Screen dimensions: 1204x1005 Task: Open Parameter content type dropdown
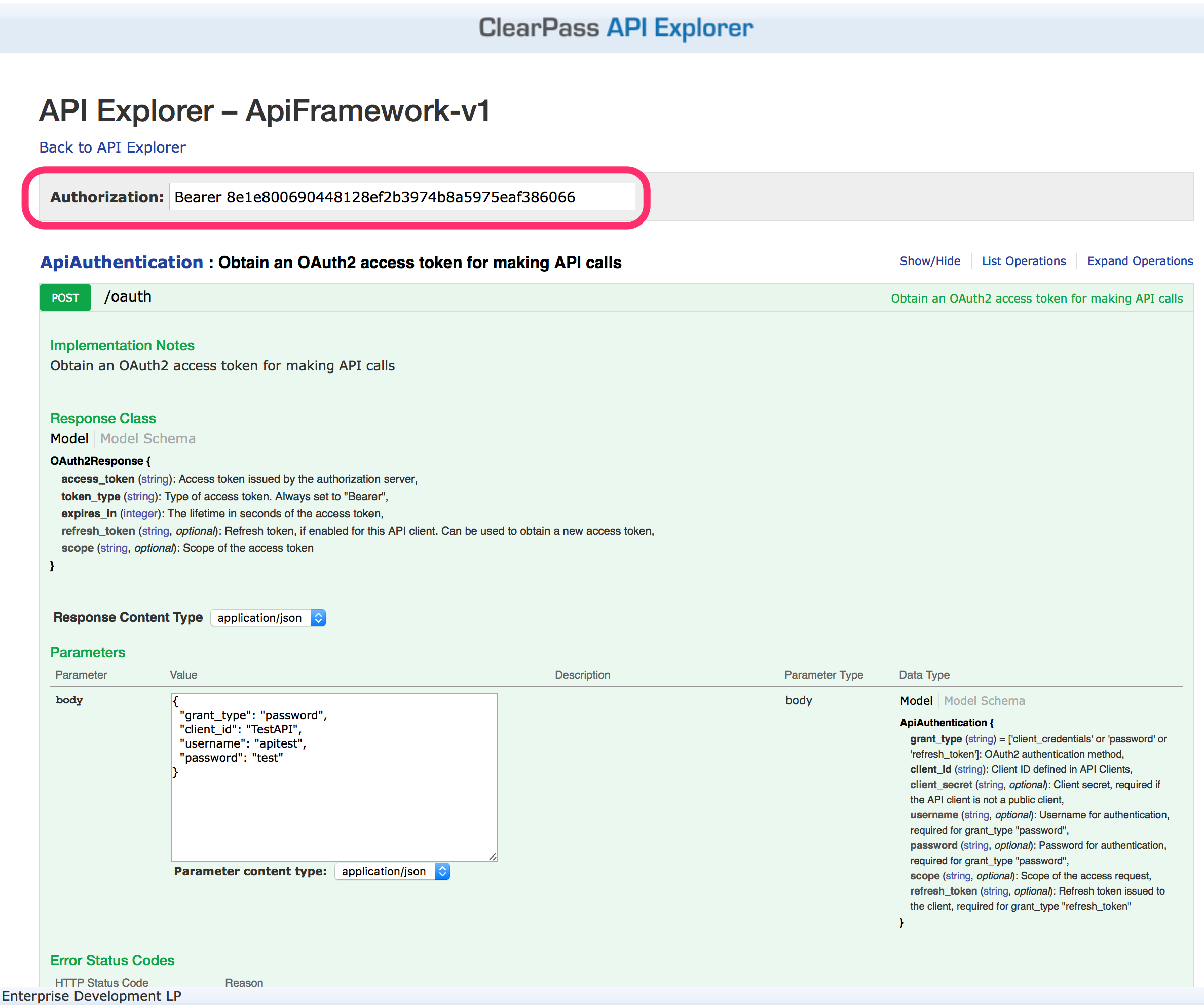click(392, 871)
